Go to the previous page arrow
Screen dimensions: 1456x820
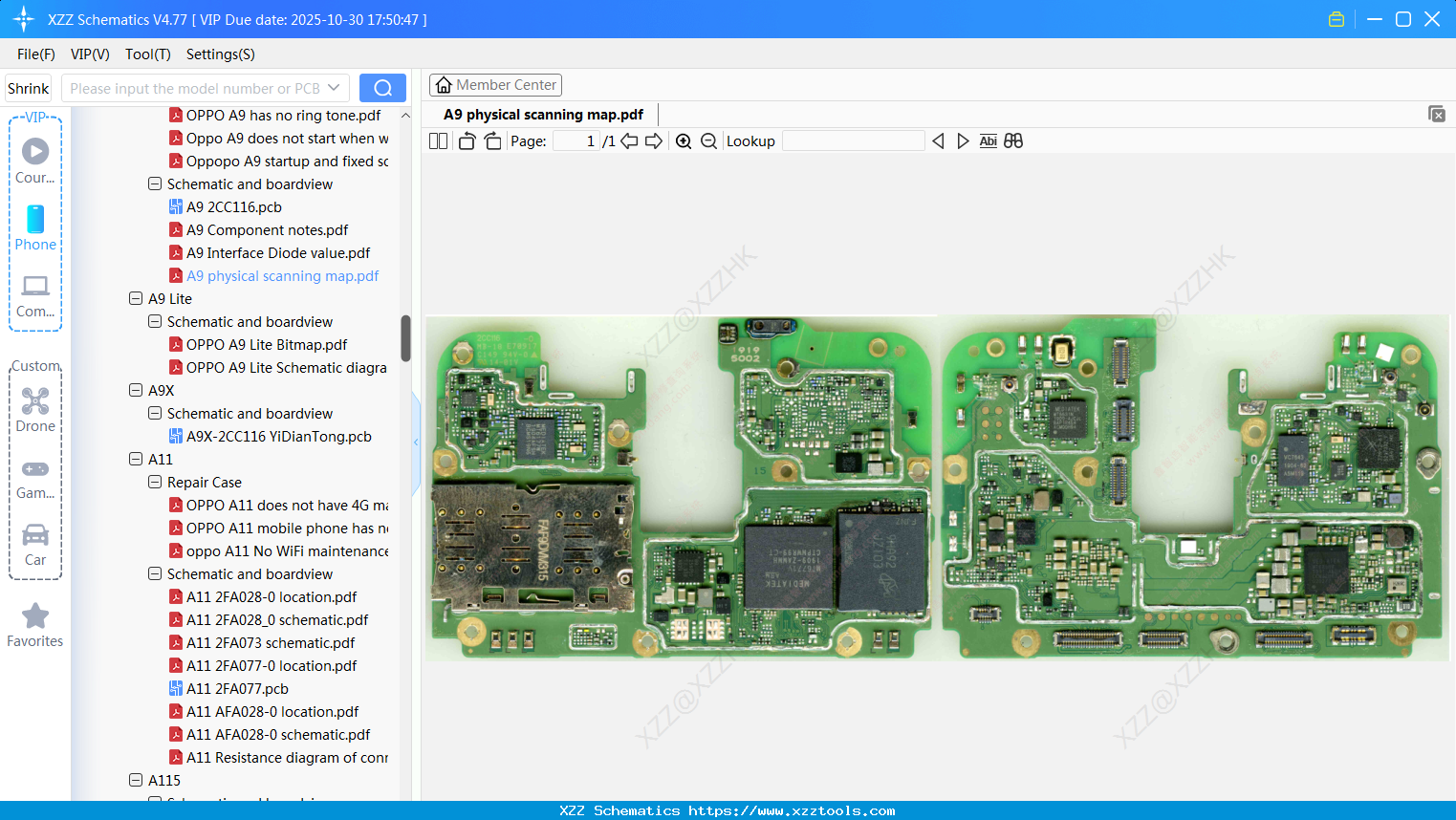(x=629, y=141)
